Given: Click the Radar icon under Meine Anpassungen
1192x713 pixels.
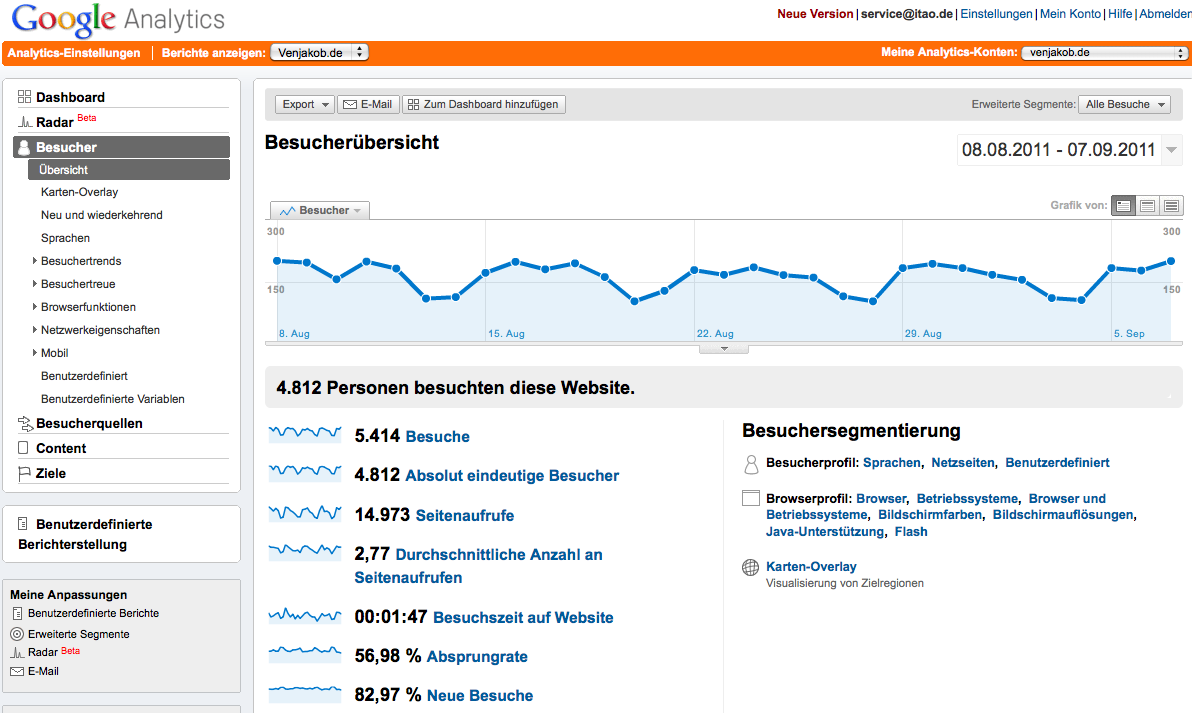Looking at the screenshot, I should (x=17, y=652).
